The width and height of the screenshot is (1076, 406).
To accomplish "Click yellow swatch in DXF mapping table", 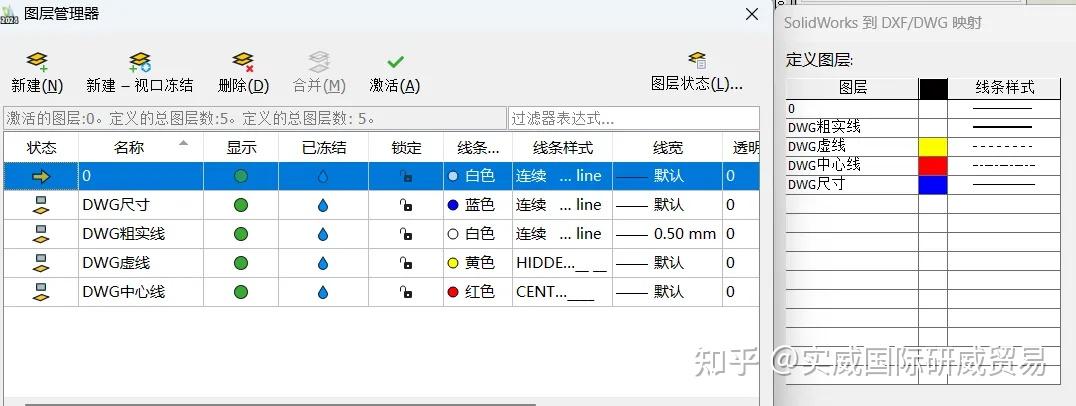I will 933,147.
